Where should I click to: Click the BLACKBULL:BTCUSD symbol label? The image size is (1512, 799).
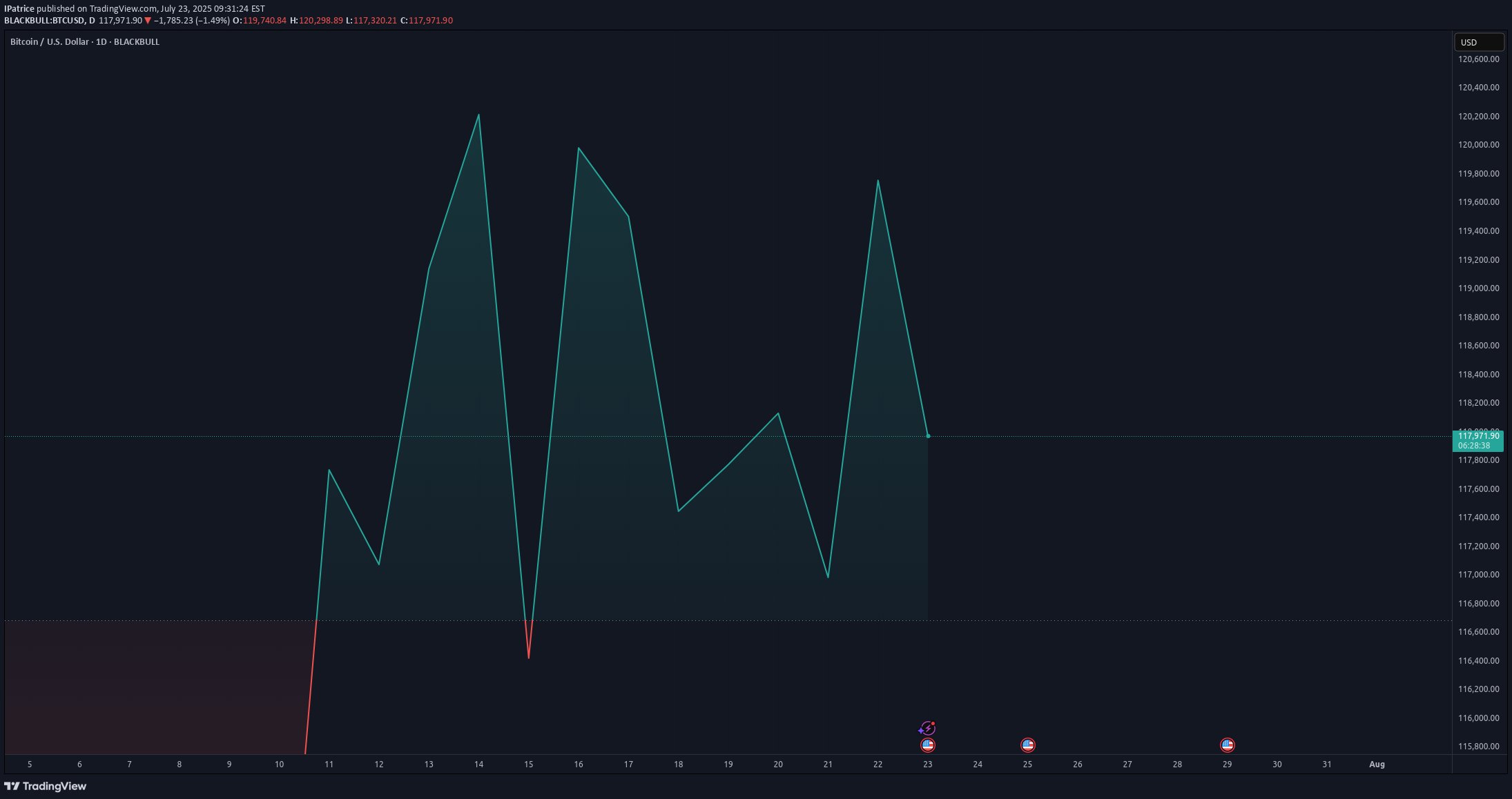point(44,21)
